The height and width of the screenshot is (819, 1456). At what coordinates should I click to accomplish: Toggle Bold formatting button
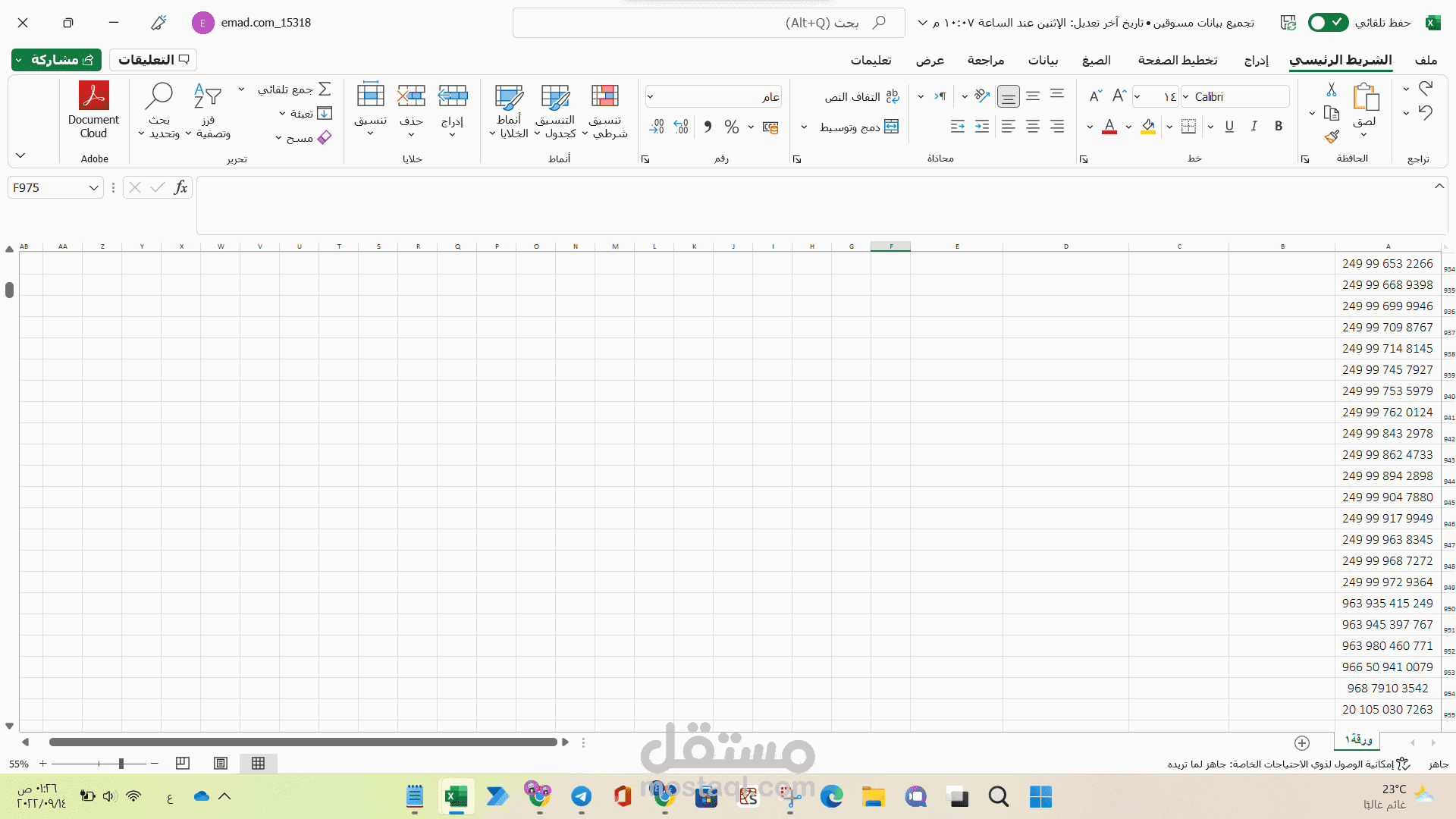tap(1279, 127)
